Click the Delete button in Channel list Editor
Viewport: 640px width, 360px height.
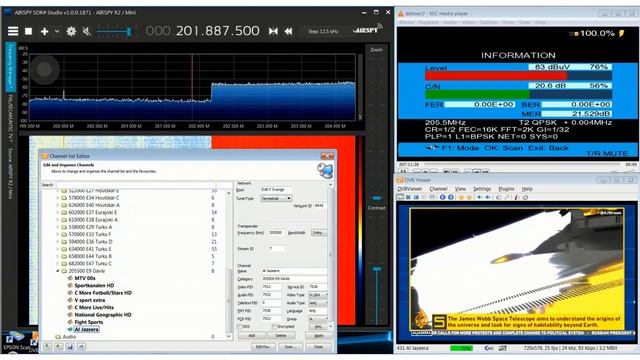tap(281, 336)
